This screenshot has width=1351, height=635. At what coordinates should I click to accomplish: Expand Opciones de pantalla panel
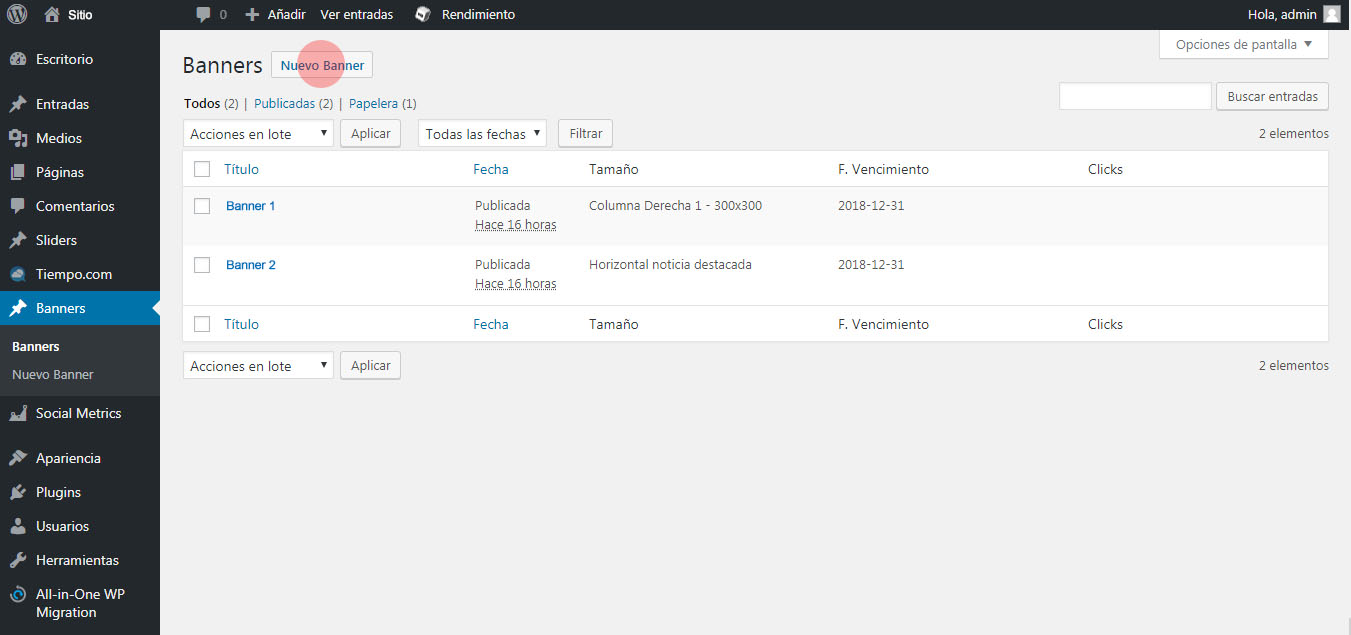click(x=1243, y=44)
